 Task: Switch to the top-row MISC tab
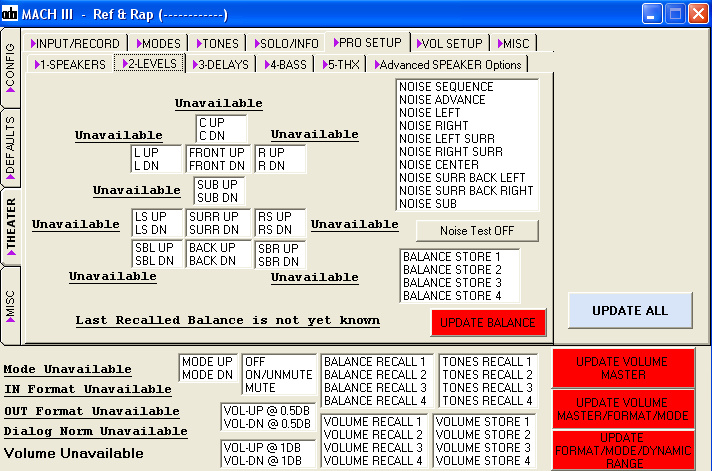(x=514, y=44)
